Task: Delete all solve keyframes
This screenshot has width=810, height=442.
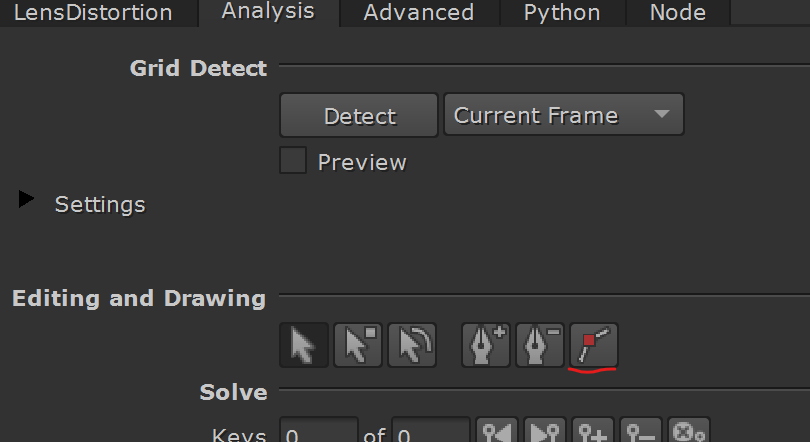Action: [689, 431]
